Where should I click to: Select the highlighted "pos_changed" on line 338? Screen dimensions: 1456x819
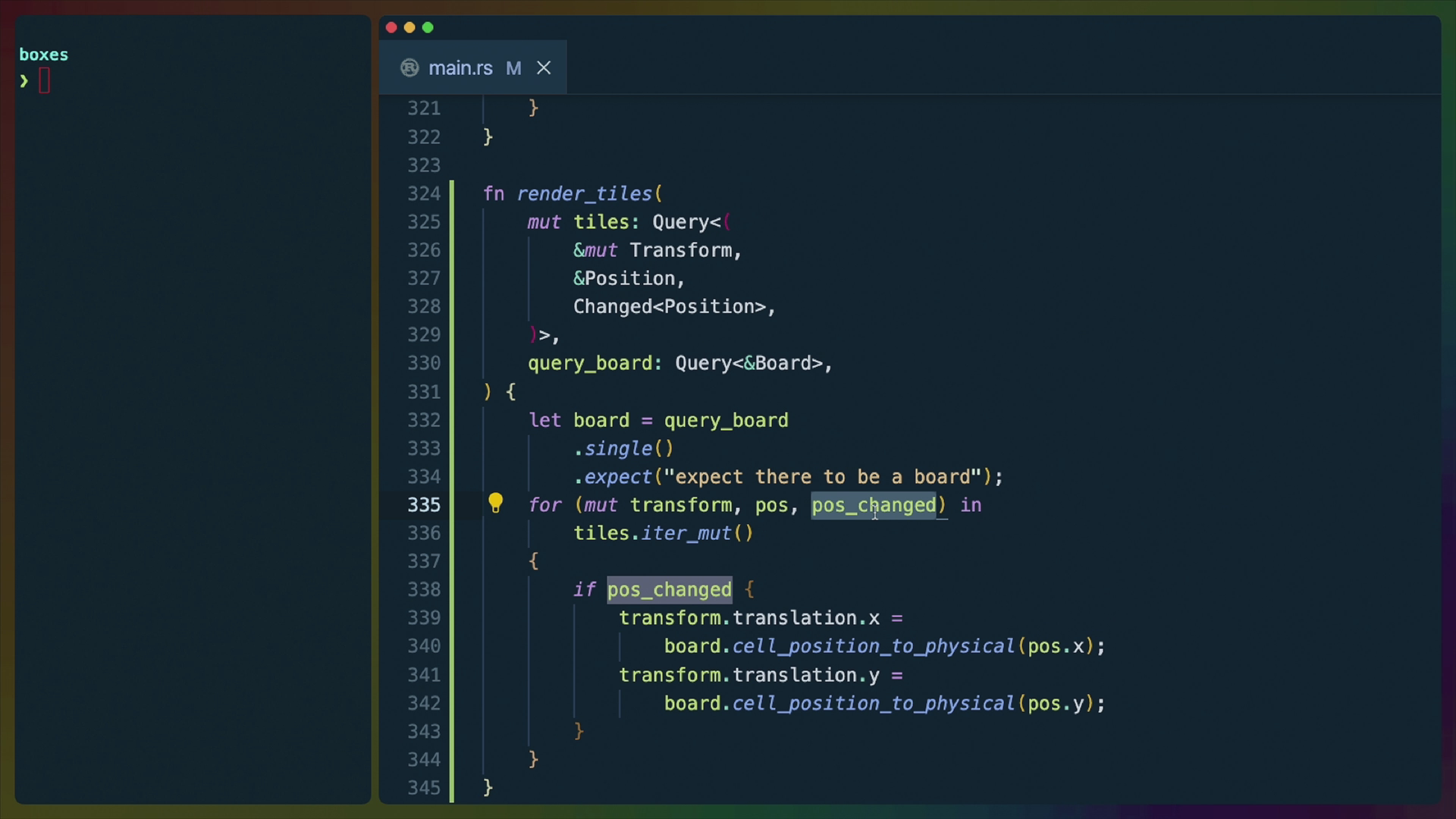[x=669, y=589]
